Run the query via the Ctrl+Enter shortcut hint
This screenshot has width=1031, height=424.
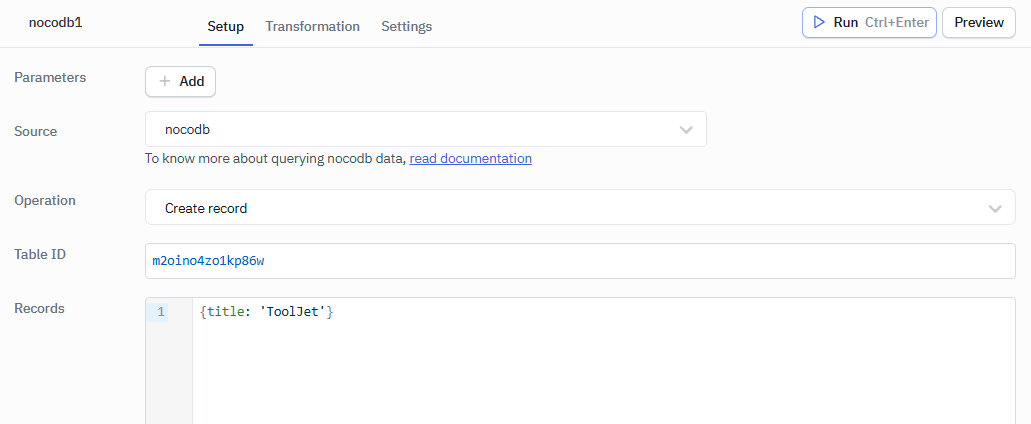point(896,22)
